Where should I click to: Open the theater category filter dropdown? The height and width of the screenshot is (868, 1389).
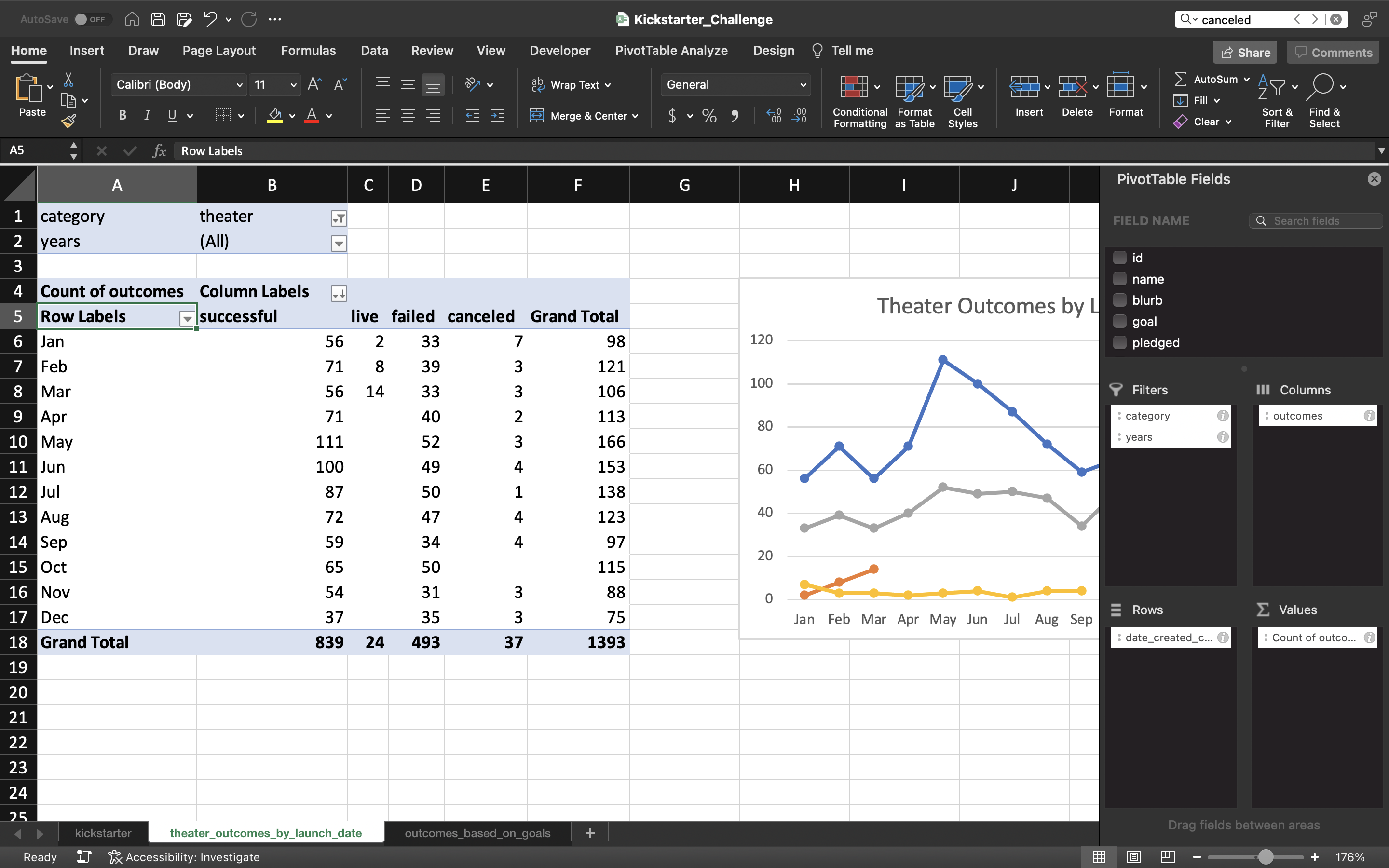(339, 218)
